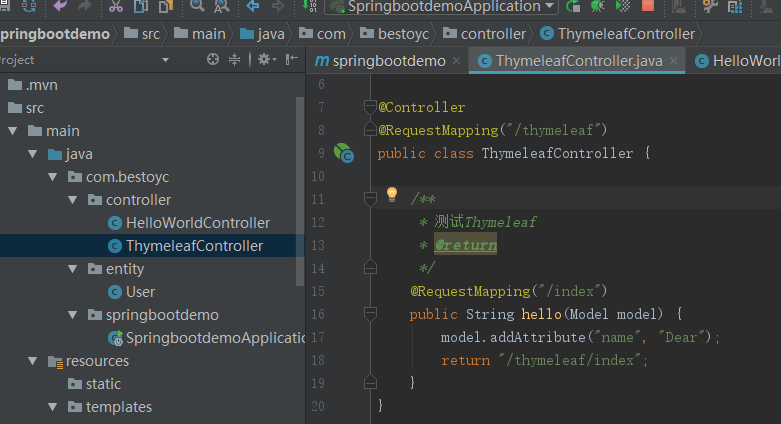Fold the hello method at line 16

(370, 313)
